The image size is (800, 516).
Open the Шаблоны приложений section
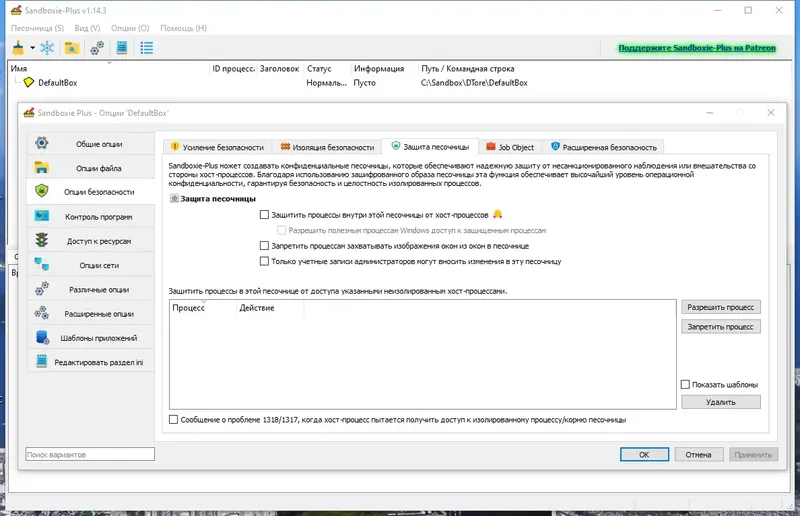tap(91, 338)
